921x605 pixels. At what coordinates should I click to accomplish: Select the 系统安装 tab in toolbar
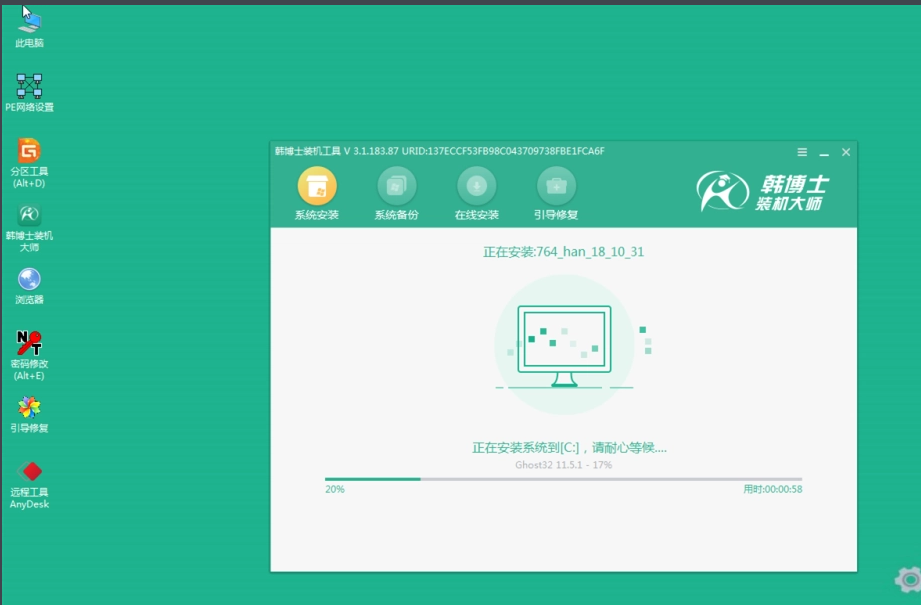317,194
